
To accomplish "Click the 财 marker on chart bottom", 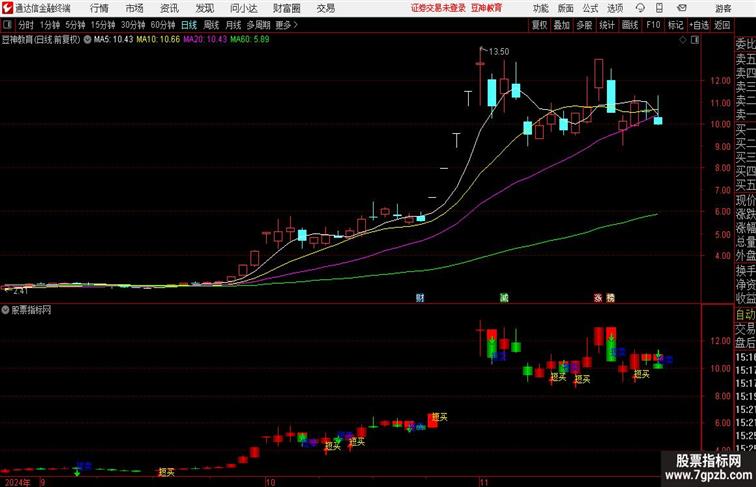I will pos(420,298).
